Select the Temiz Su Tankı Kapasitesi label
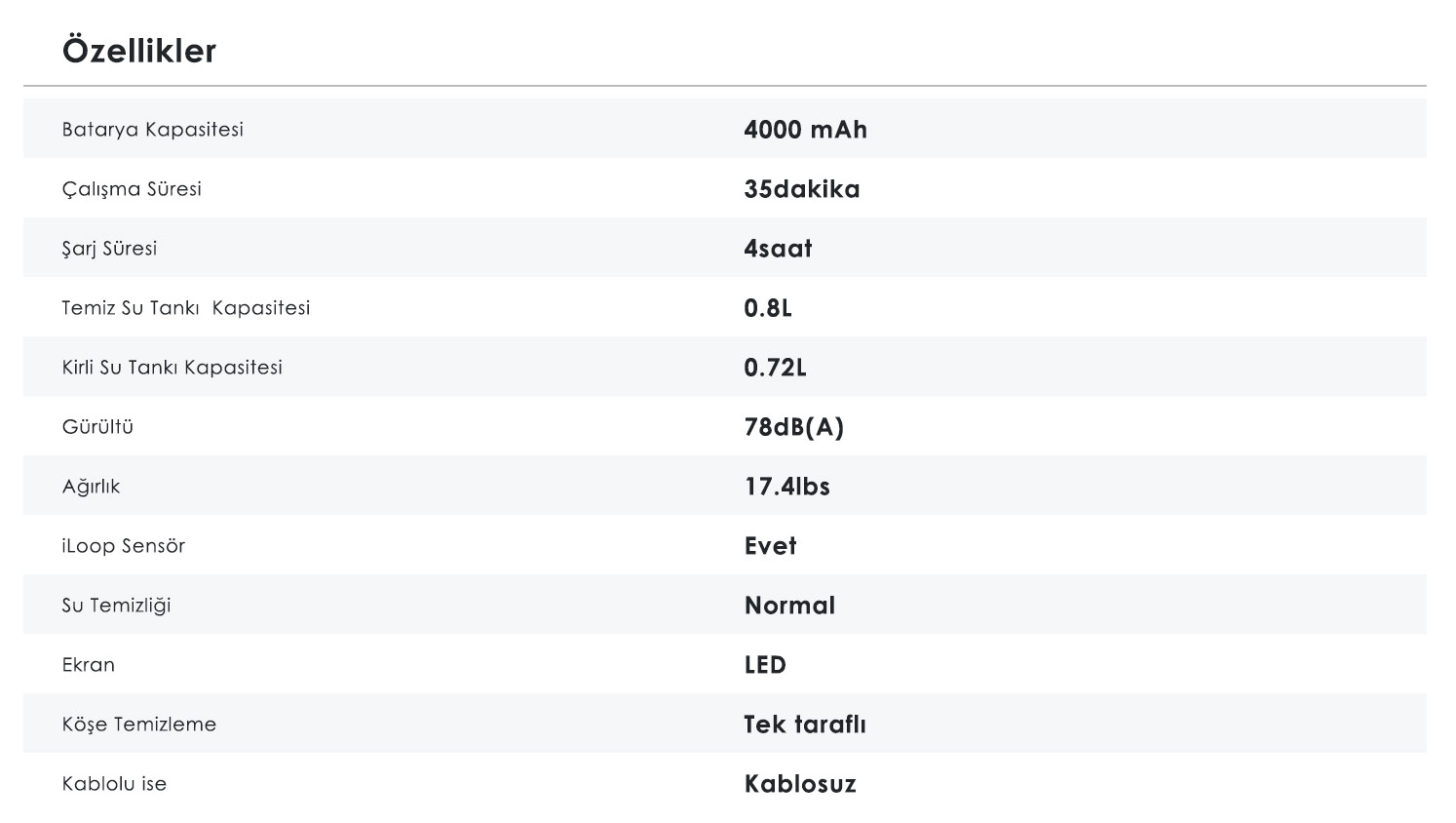This screenshot has height=823, width=1456. tap(185, 308)
